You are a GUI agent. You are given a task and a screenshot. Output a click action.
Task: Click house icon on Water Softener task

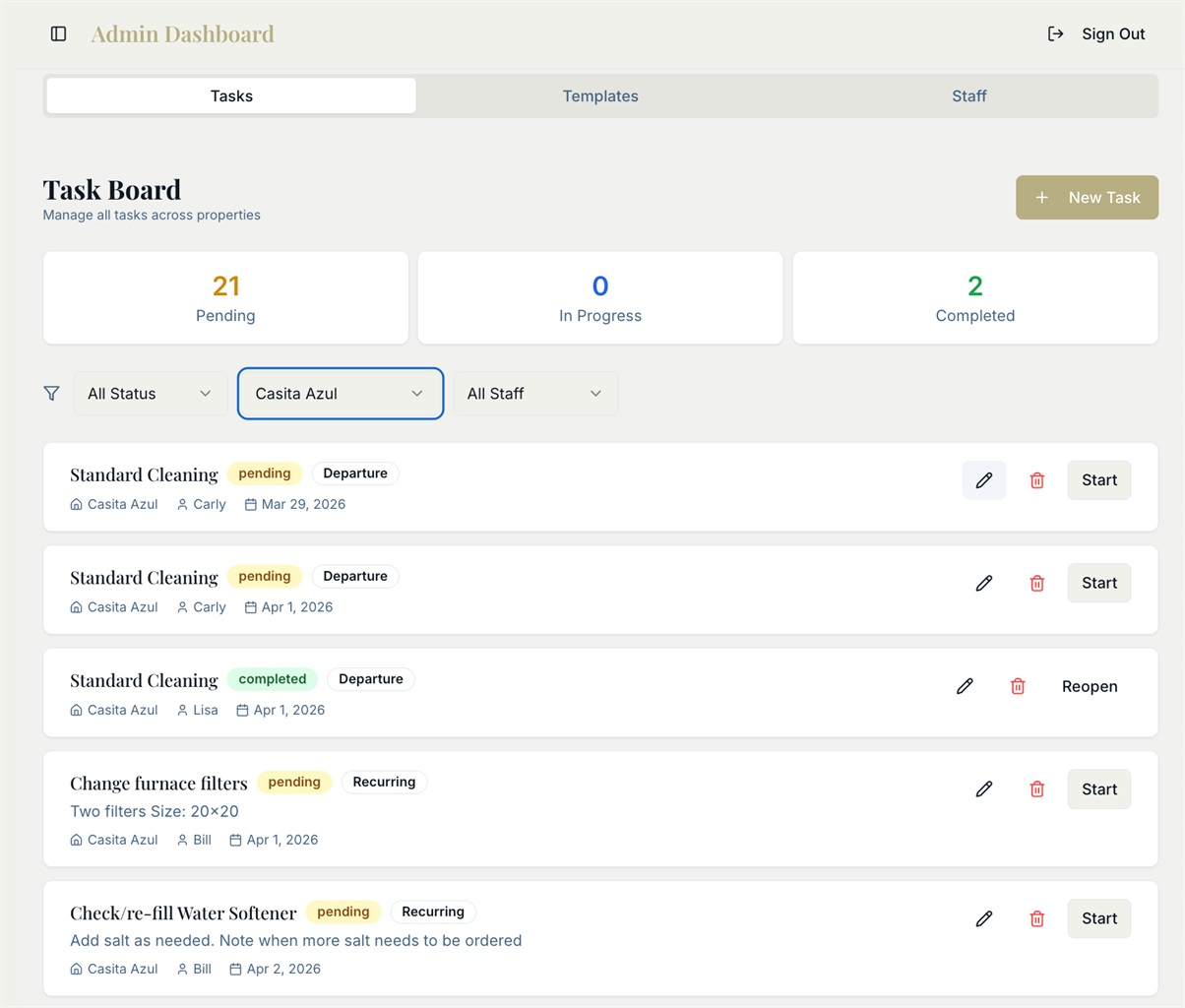pos(77,969)
